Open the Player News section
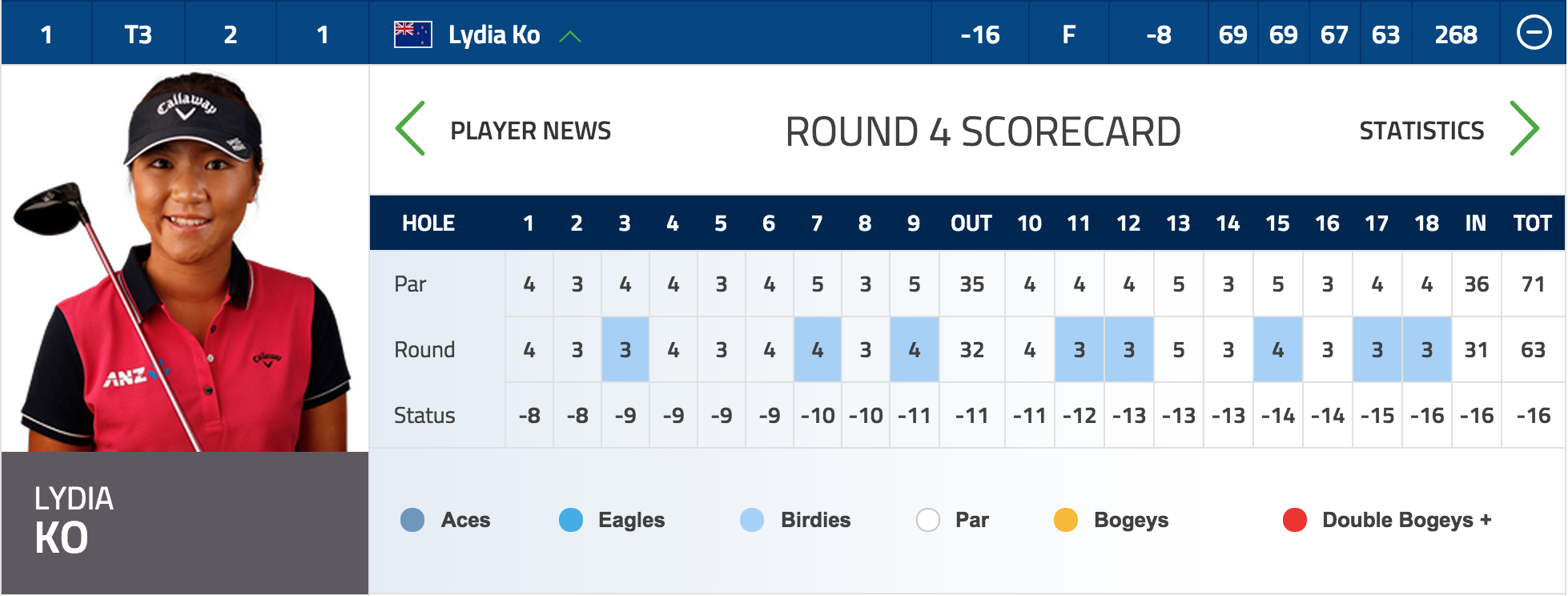The image size is (1568, 596). tap(530, 131)
